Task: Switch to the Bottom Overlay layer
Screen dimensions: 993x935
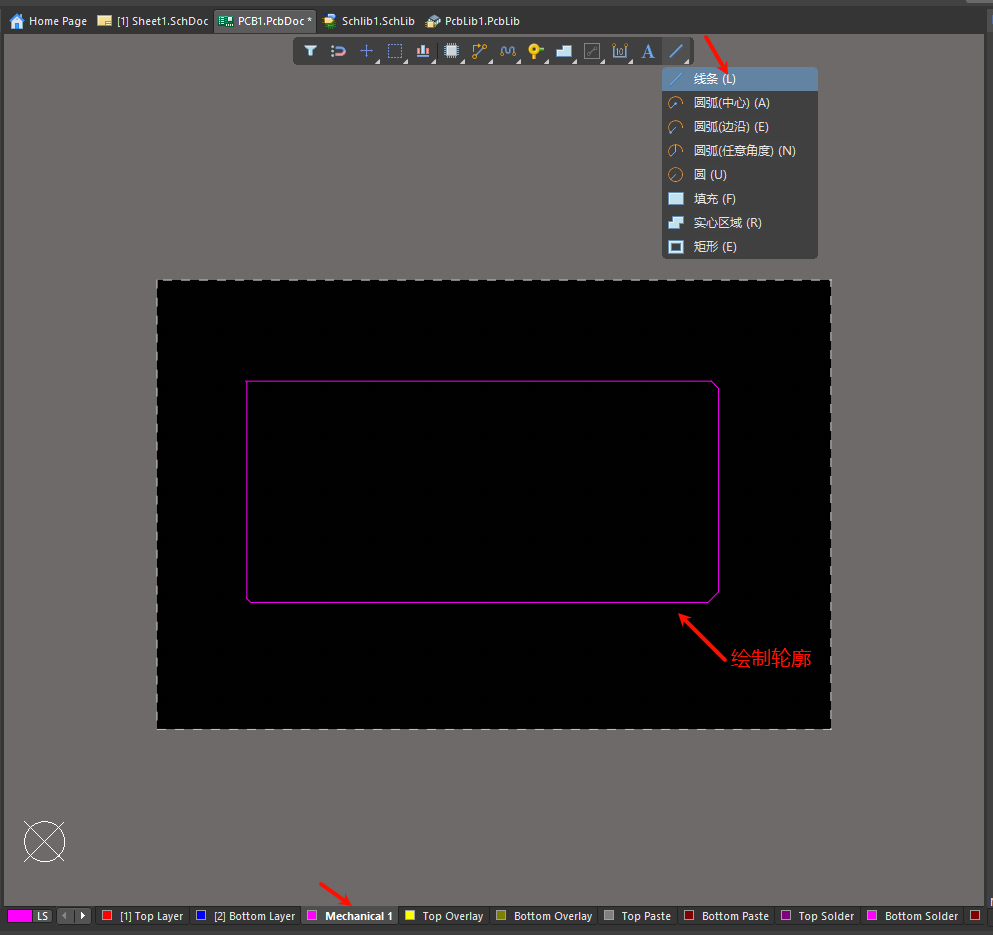Action: tap(545, 916)
